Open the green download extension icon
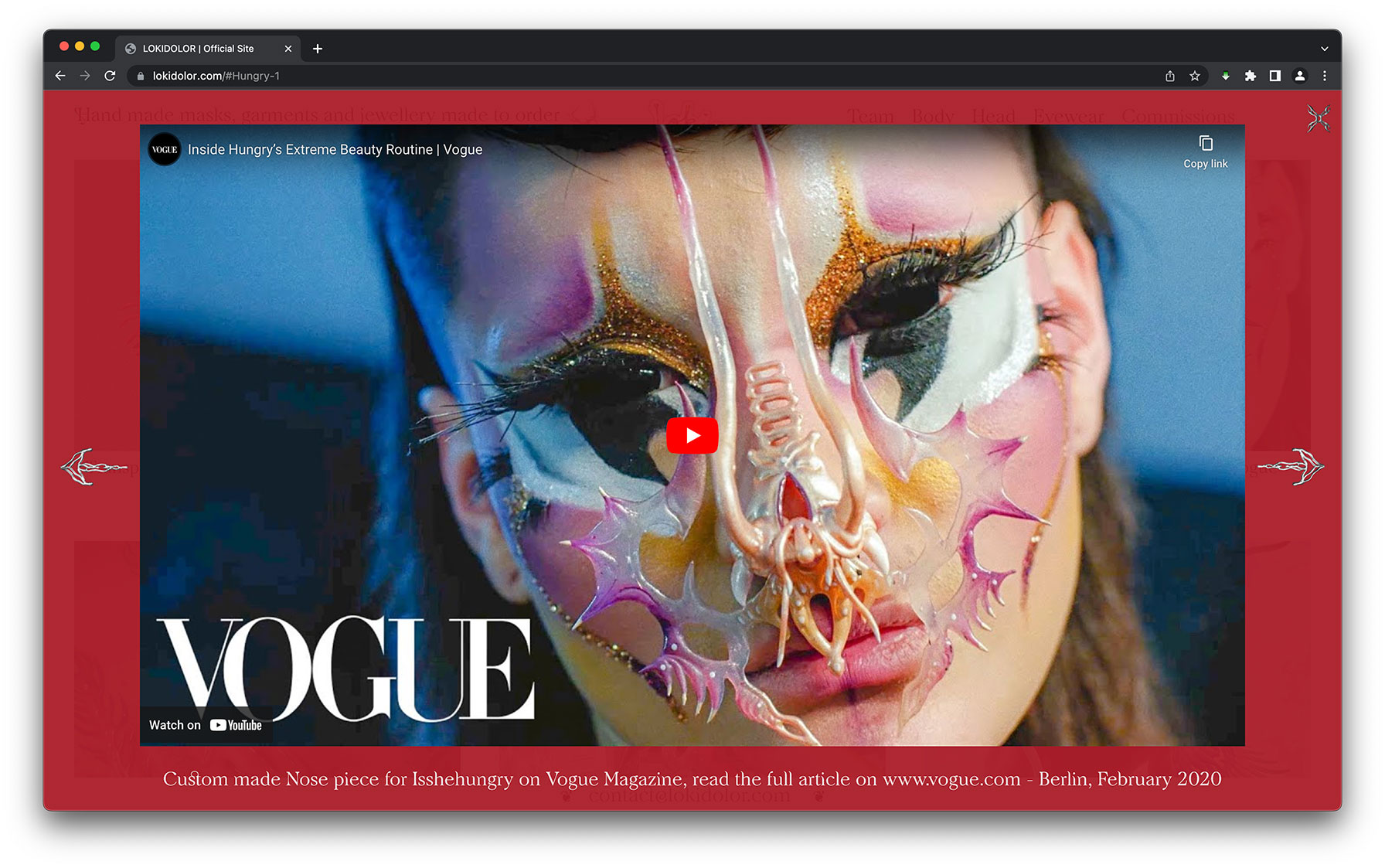The width and height of the screenshot is (1385, 868). [1225, 76]
